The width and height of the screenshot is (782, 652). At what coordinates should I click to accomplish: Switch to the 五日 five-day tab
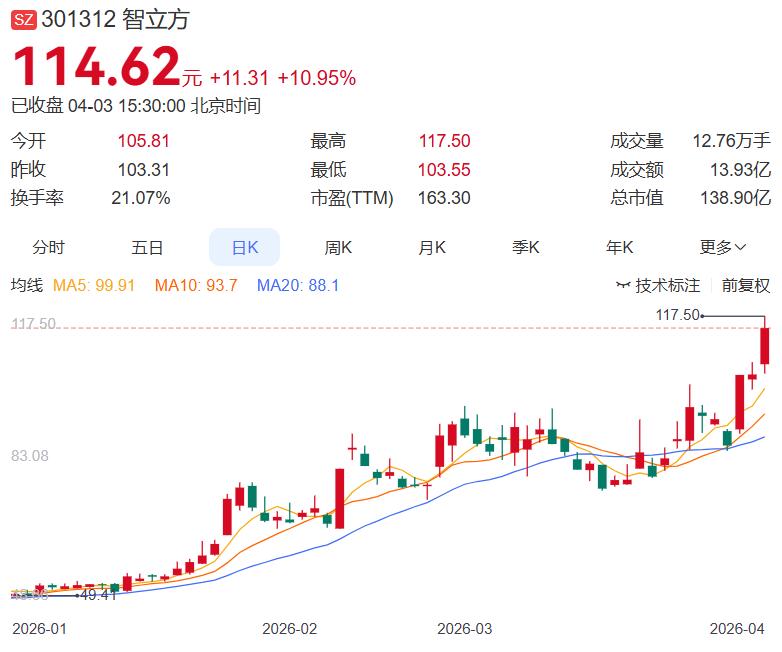click(x=147, y=247)
